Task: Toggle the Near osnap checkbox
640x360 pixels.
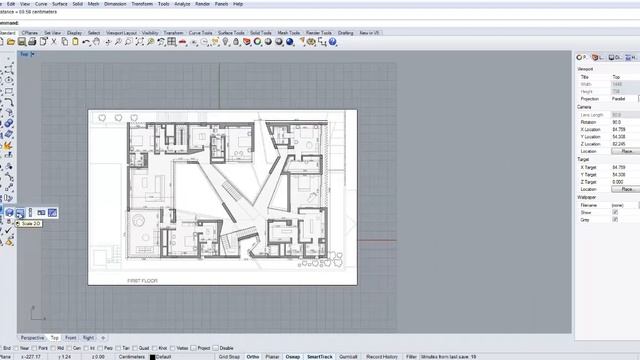Action: (16, 348)
